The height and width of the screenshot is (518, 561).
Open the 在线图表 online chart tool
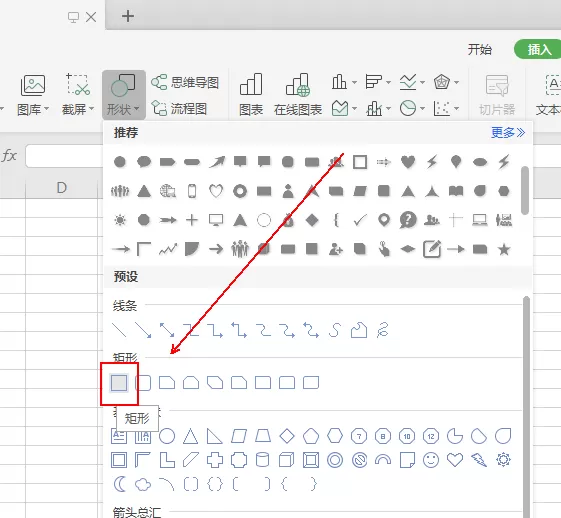point(298,94)
